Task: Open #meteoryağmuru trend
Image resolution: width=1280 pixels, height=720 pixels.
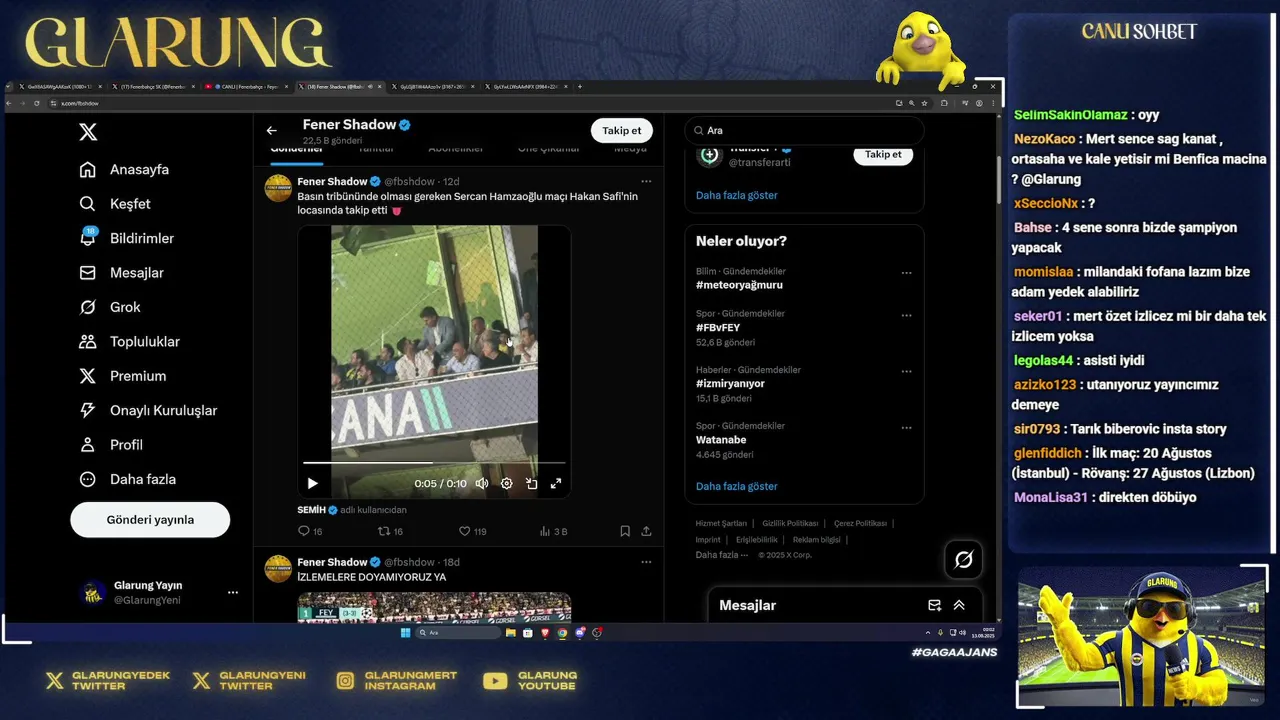Action: tap(739, 285)
